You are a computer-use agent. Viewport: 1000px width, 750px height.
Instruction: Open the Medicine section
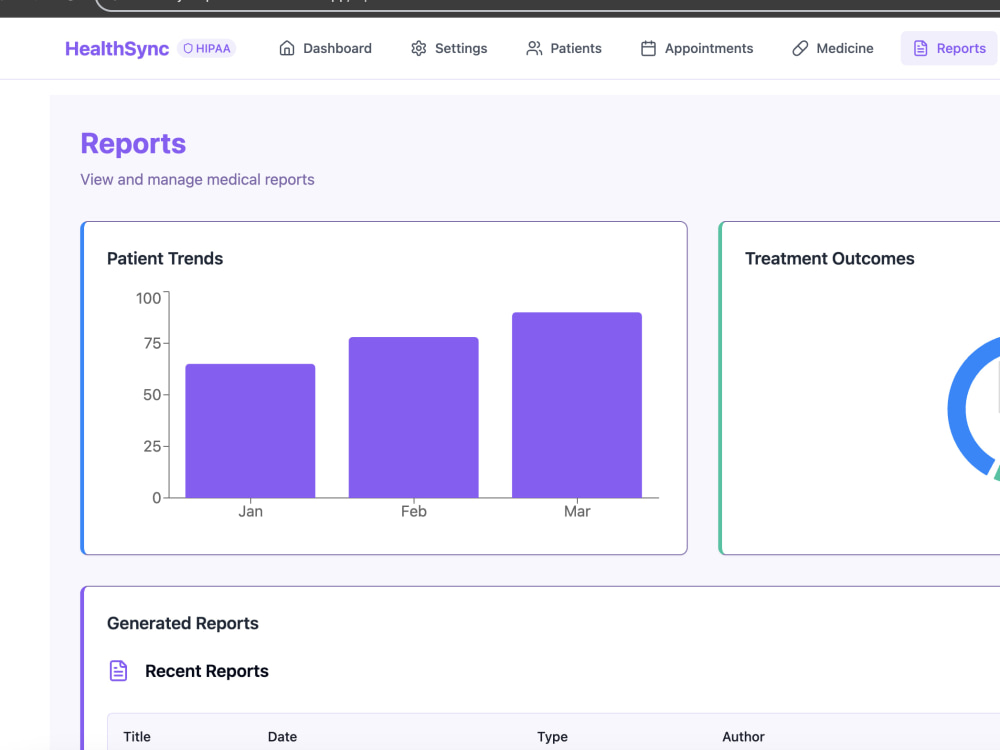pos(832,48)
